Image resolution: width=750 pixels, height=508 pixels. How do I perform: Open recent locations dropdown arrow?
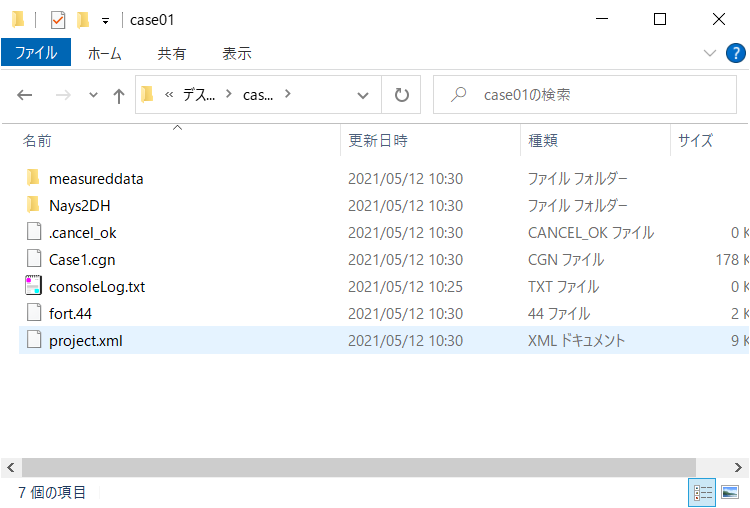point(93,95)
